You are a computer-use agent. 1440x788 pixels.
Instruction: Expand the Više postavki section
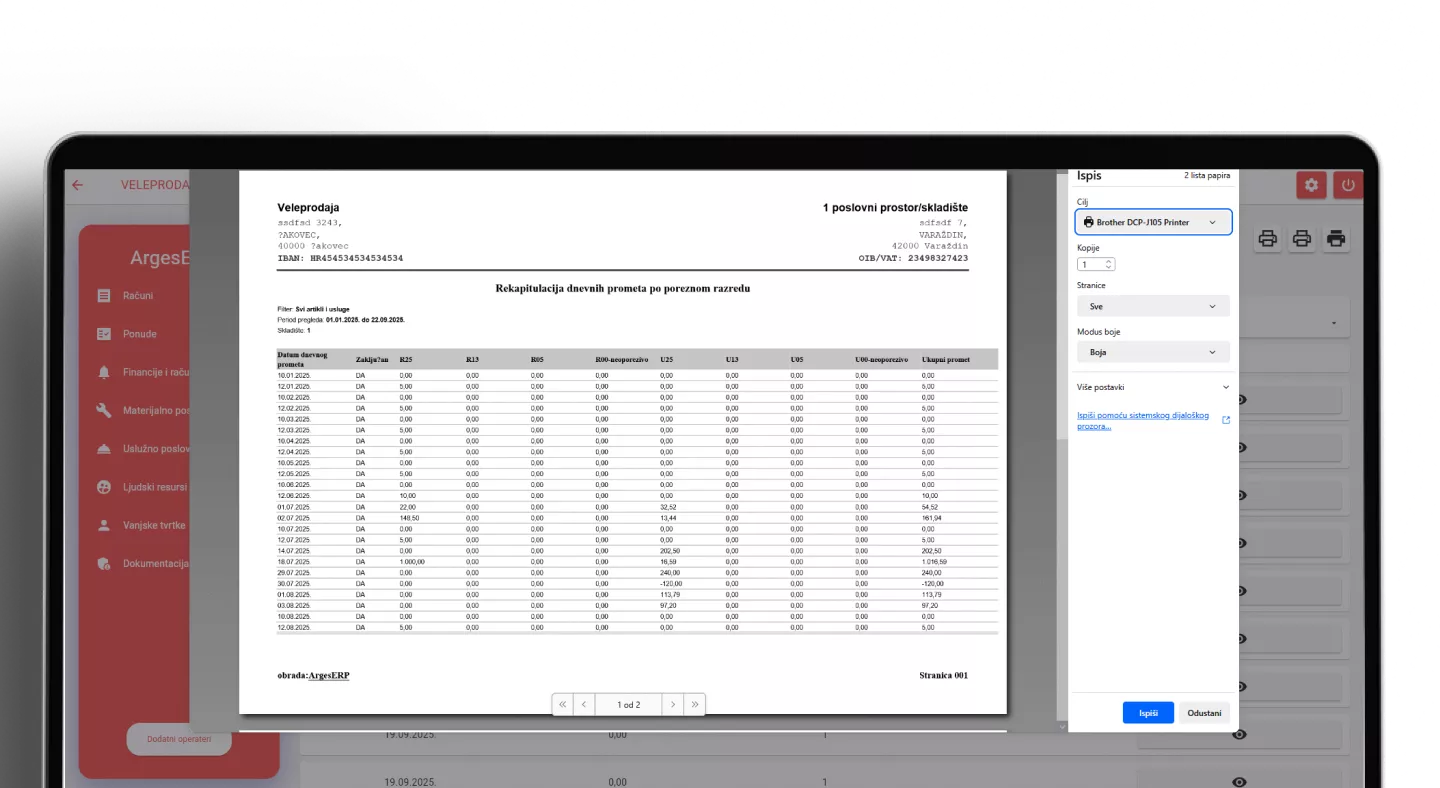[1153, 387]
